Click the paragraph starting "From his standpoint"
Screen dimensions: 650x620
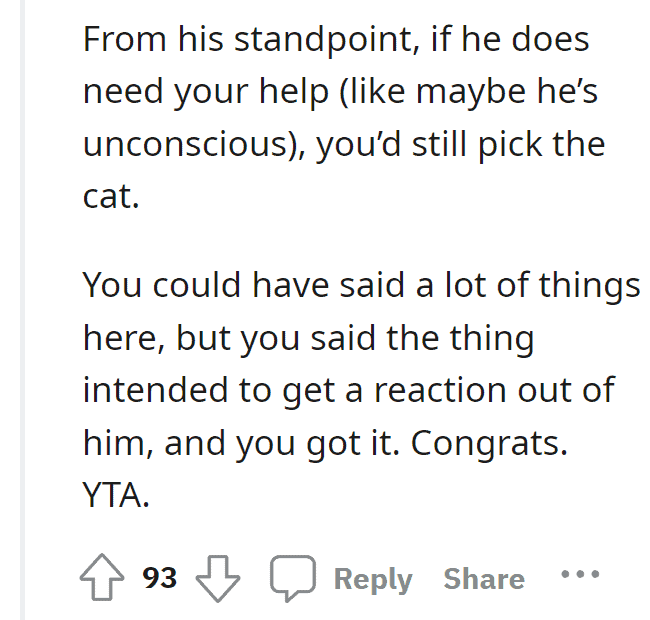(344, 117)
